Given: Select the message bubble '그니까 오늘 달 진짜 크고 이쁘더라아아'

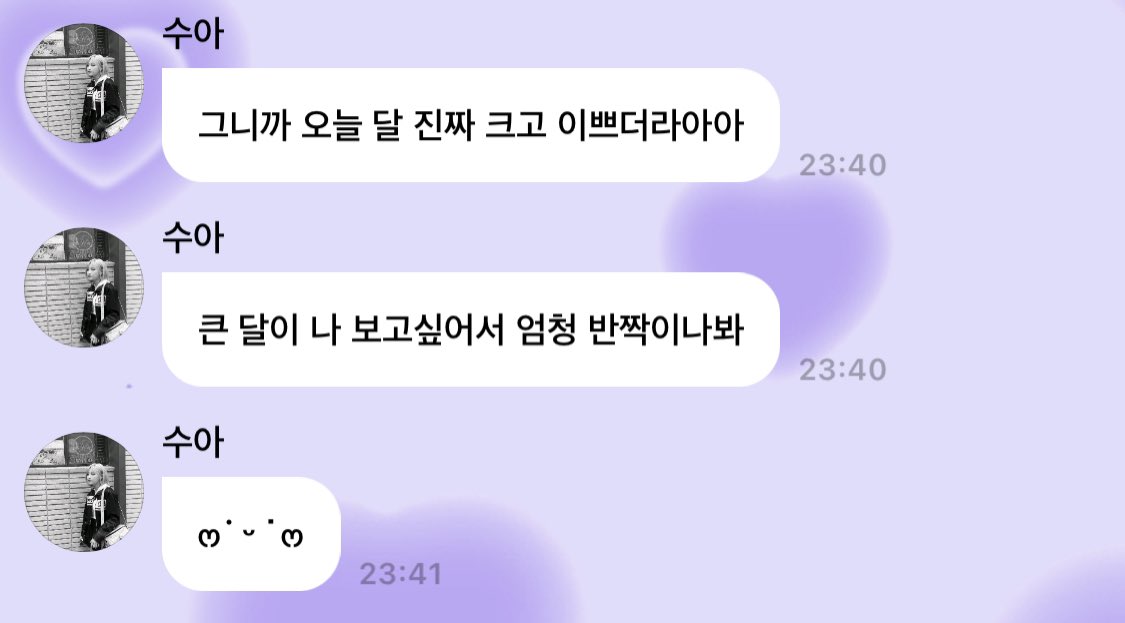Looking at the screenshot, I should click(x=471, y=125).
